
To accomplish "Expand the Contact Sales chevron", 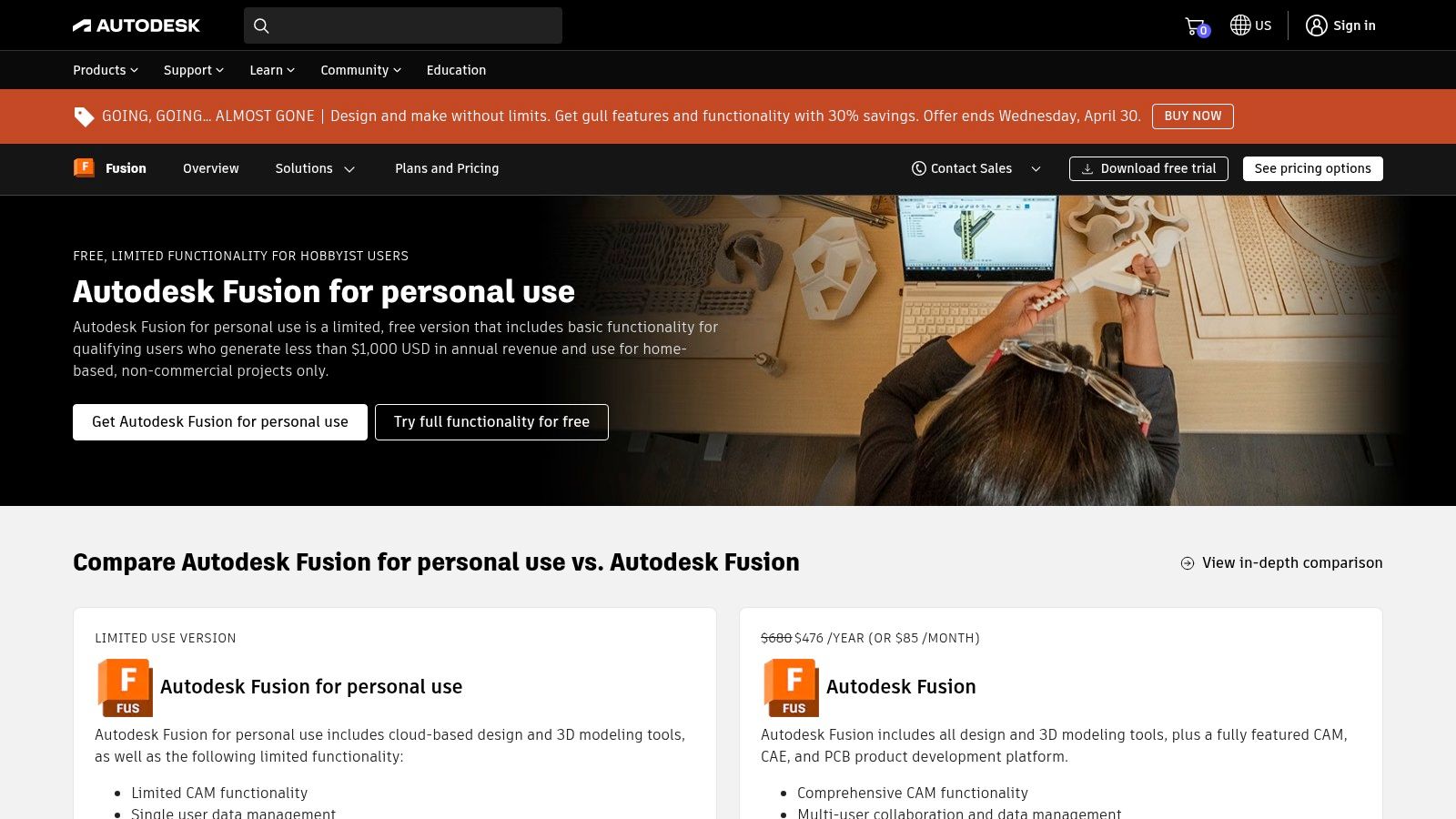I will pos(1036,168).
